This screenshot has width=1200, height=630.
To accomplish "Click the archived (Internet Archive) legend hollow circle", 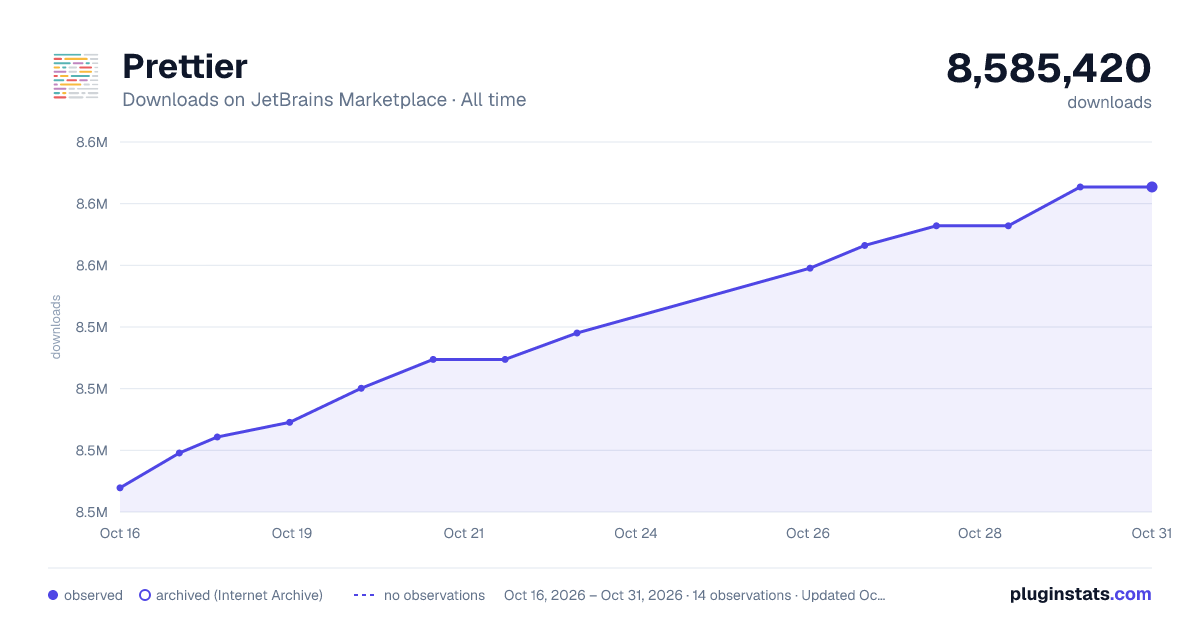I will point(144,595).
